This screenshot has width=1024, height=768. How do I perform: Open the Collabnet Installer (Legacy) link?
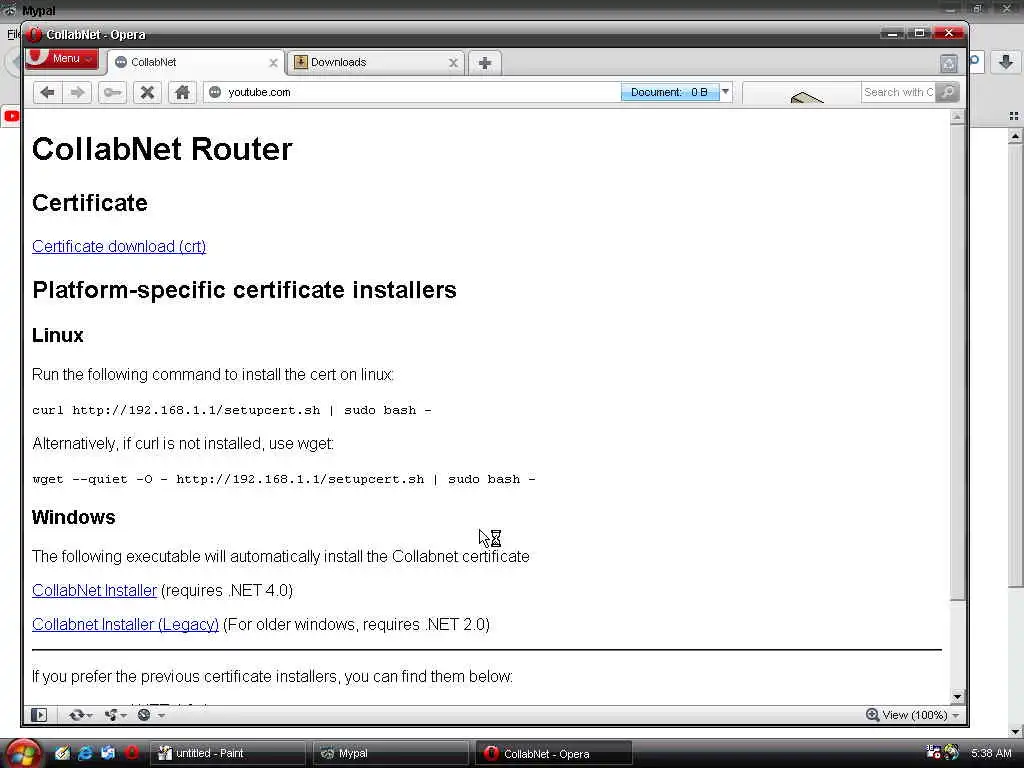pyautogui.click(x=125, y=624)
